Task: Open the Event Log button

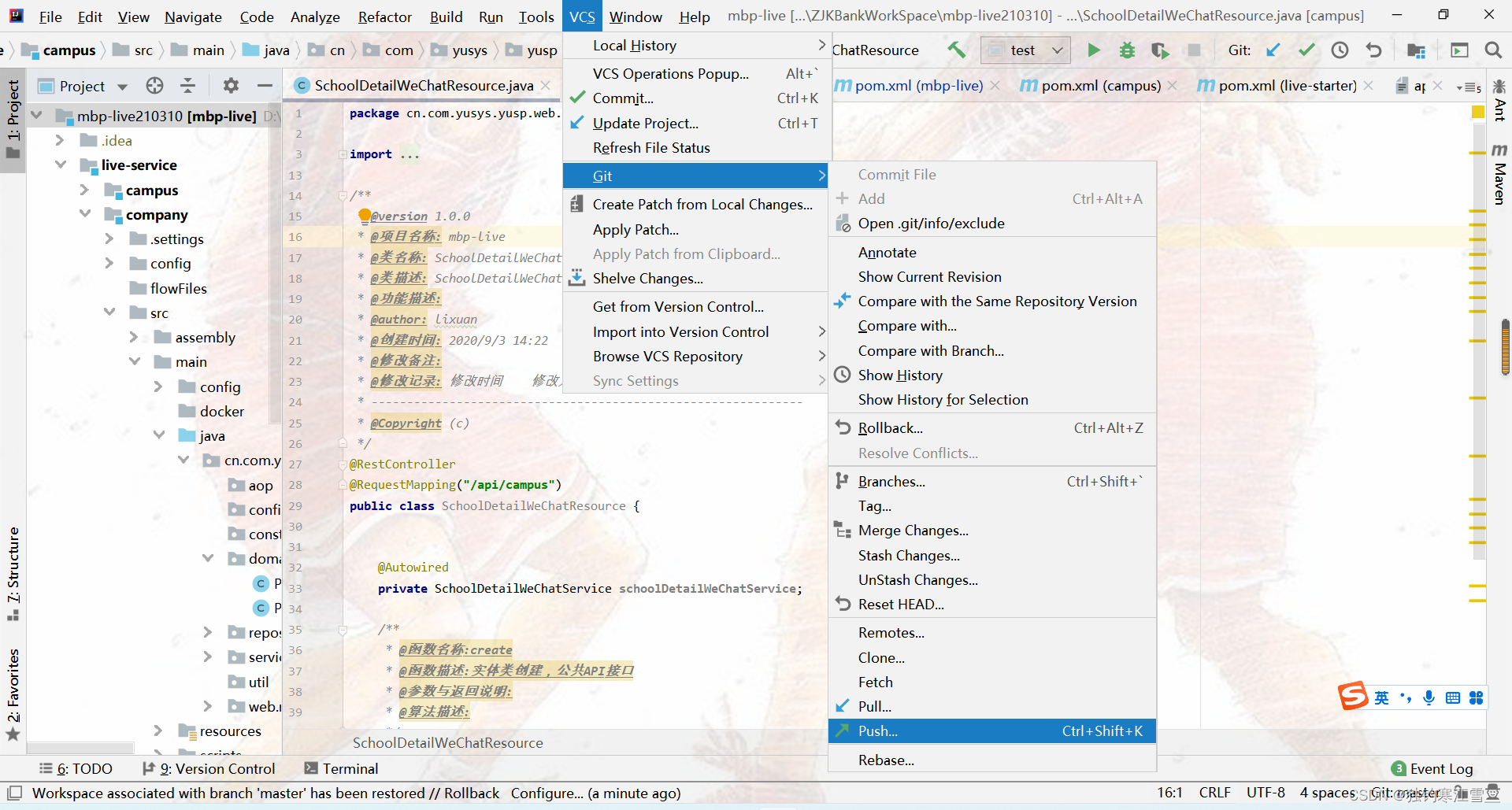Action: [x=1432, y=768]
